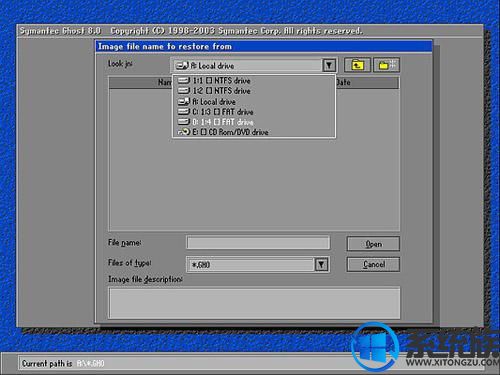Click the empty file list area

point(254,183)
